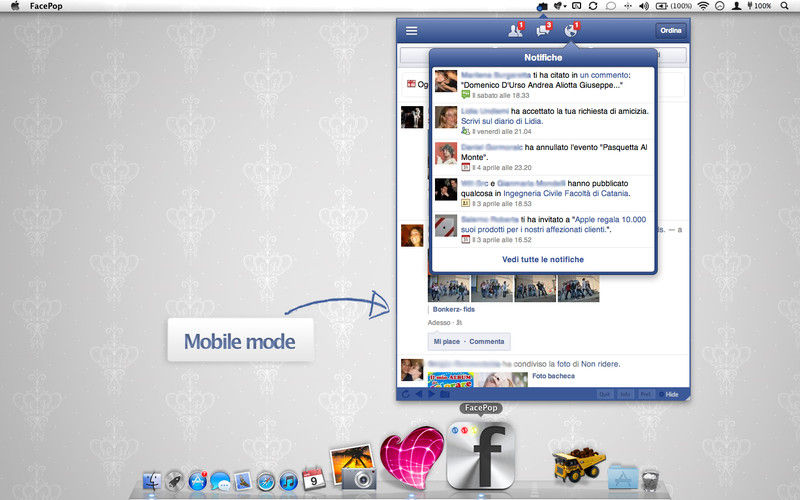The image size is (800, 500).
Task: Open Launchpad from the Dock
Action: click(x=174, y=481)
